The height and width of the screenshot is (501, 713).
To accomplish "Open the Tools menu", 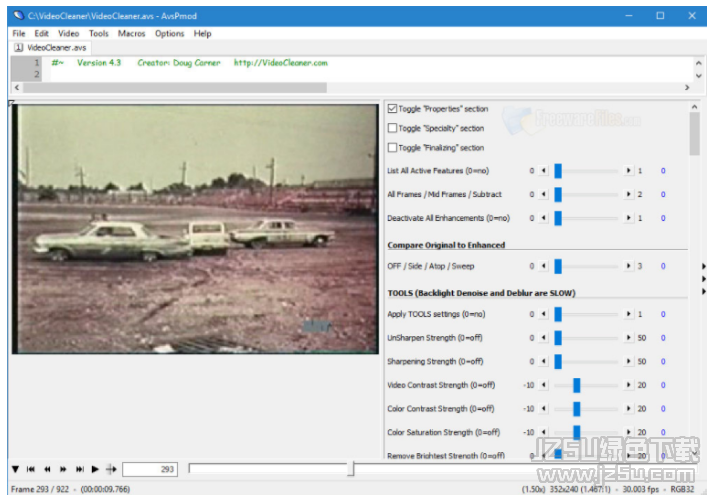I will coord(99,34).
